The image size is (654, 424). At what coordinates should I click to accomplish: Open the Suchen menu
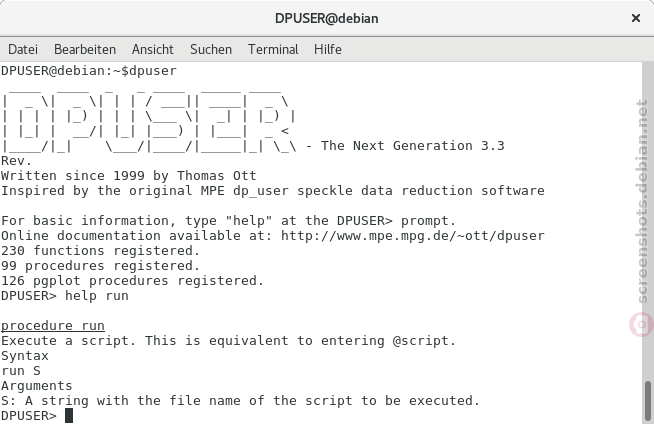(211, 49)
